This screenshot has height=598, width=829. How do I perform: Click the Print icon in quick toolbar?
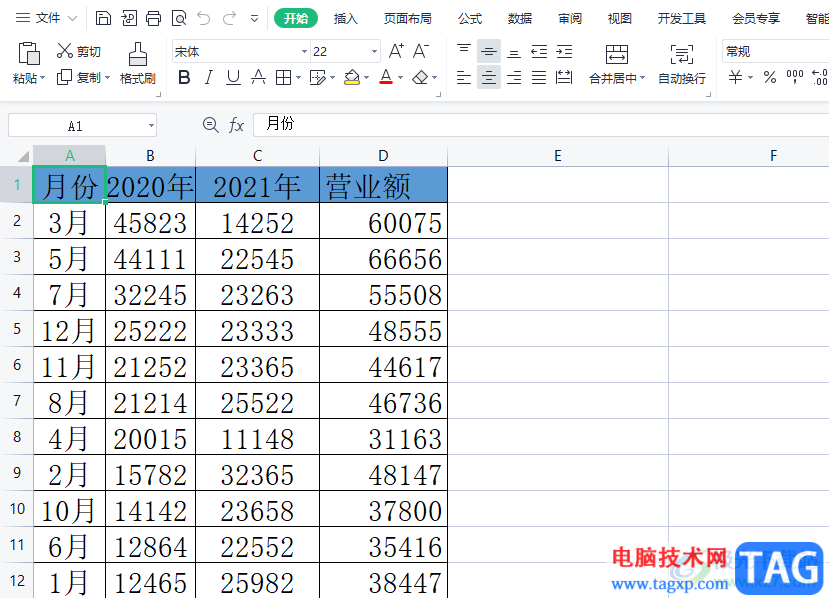click(x=153, y=19)
